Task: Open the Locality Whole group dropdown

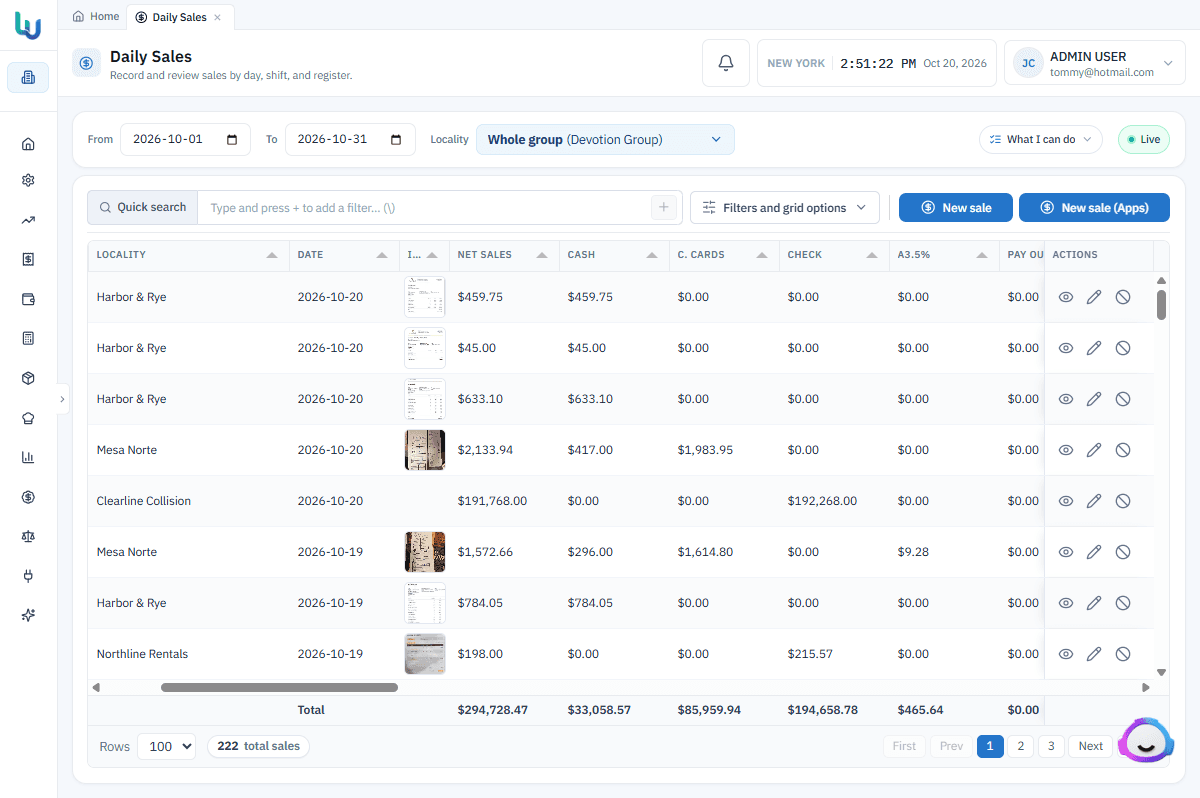Action: click(605, 139)
